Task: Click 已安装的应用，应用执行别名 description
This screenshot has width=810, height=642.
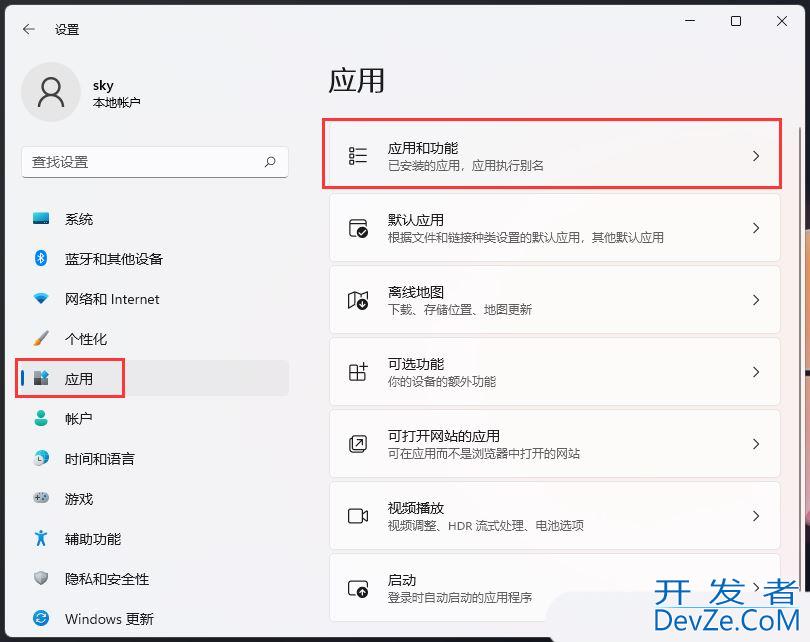Action: 465,166
